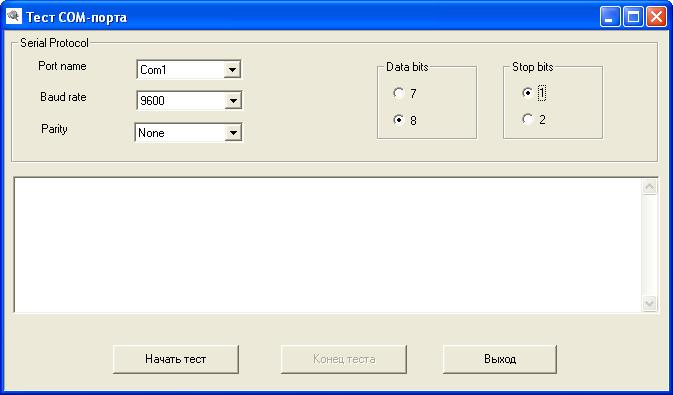Select 7 data bits radio button
The width and height of the screenshot is (673, 395).
click(x=398, y=93)
